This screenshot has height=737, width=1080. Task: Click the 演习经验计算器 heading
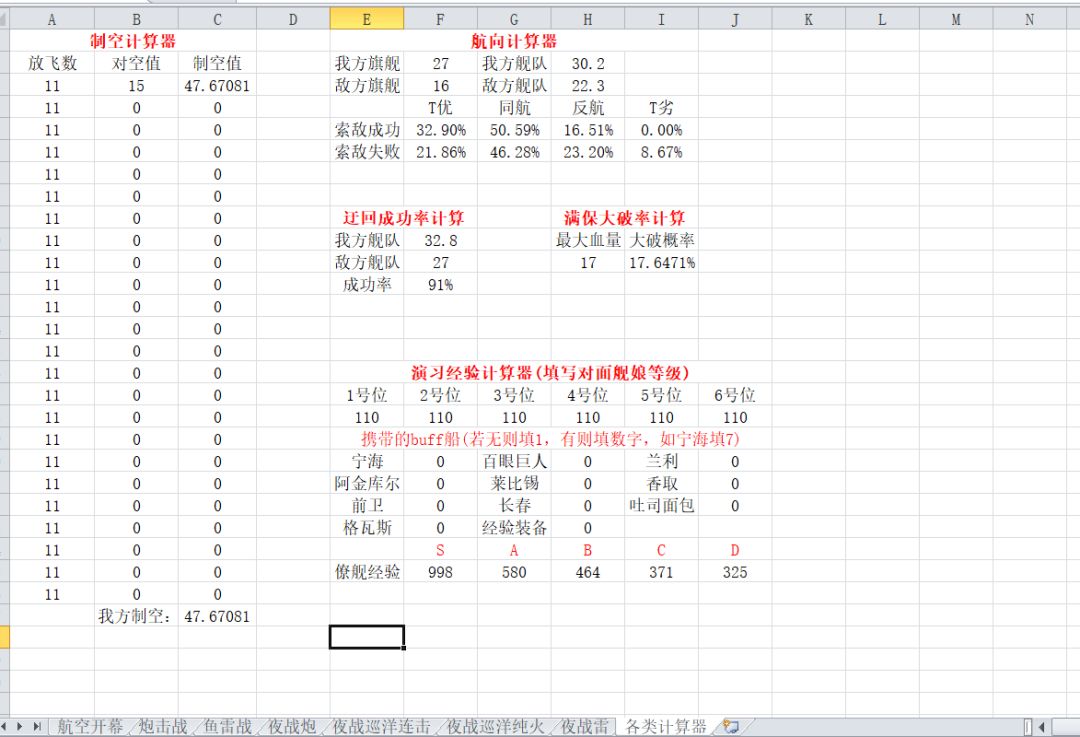(x=550, y=373)
